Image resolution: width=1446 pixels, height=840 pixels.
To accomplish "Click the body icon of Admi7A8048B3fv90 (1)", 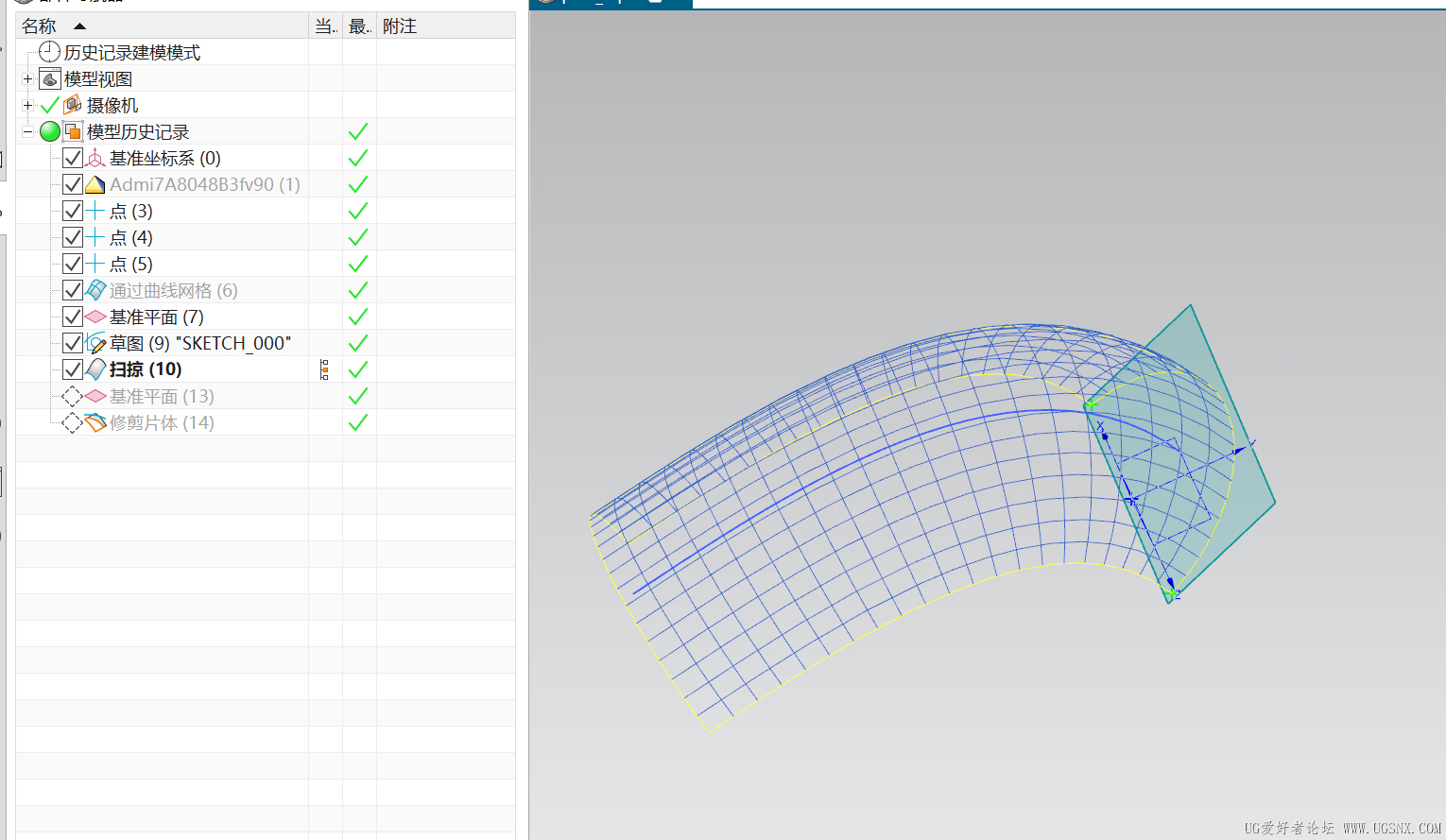I will 95,184.
